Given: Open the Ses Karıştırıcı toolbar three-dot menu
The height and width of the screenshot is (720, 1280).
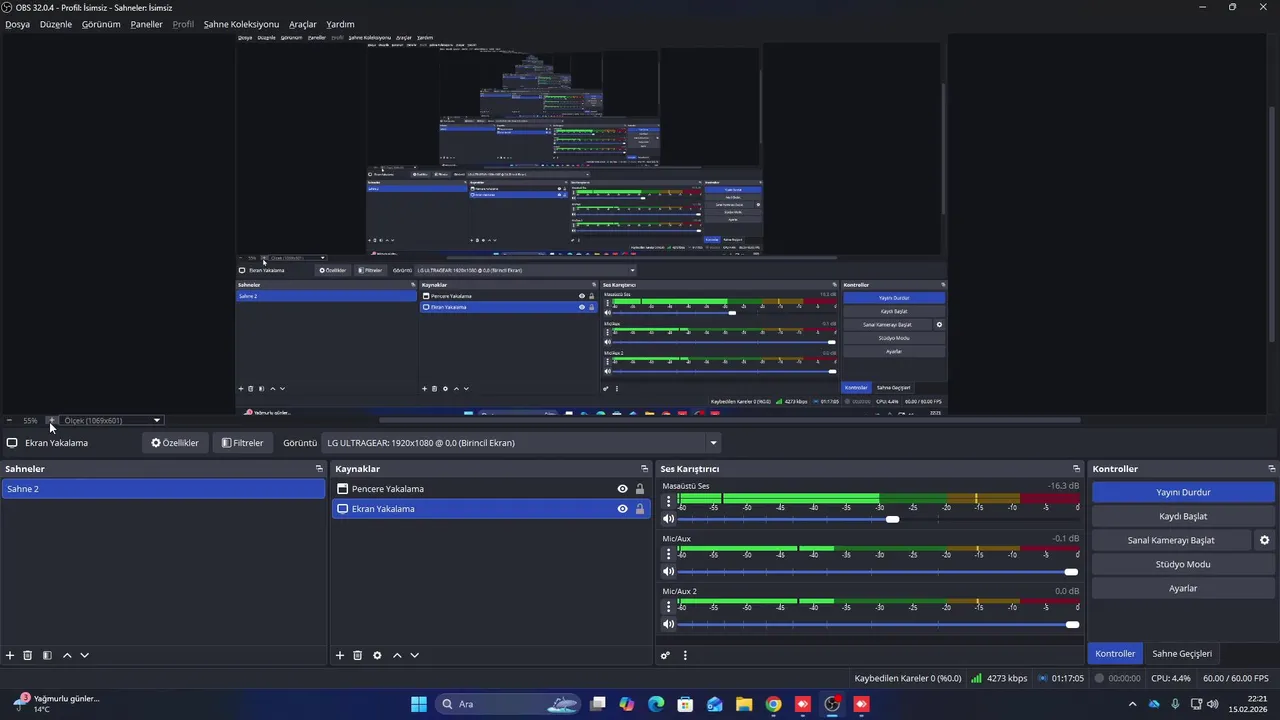Looking at the screenshot, I should pyautogui.click(x=685, y=655).
